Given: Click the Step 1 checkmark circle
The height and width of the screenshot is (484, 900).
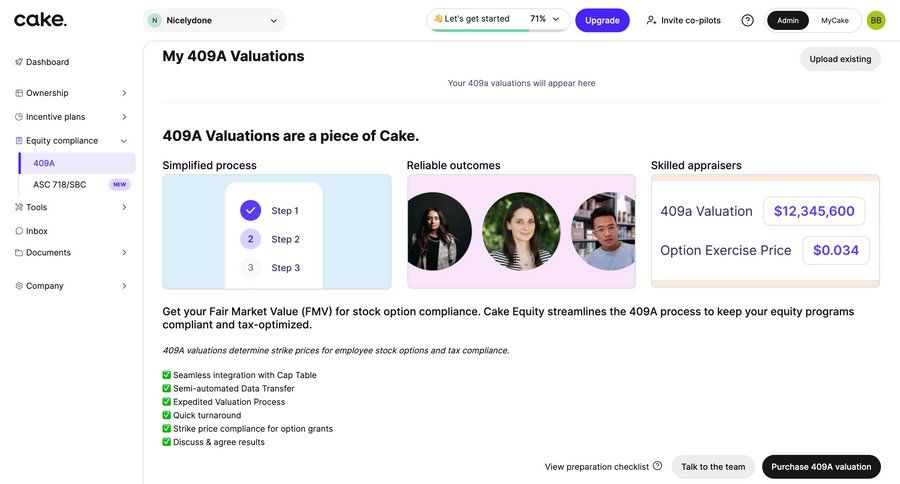Looking at the screenshot, I should pyautogui.click(x=250, y=211).
